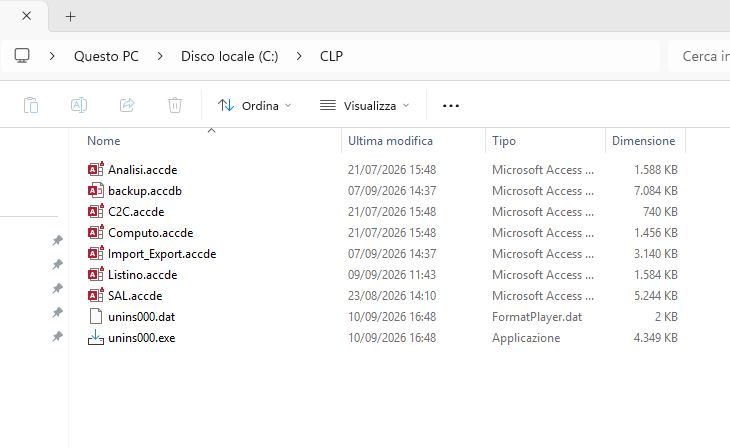Click date 23/08/2026 14:10
This screenshot has height=448, width=730.
(x=392, y=295)
